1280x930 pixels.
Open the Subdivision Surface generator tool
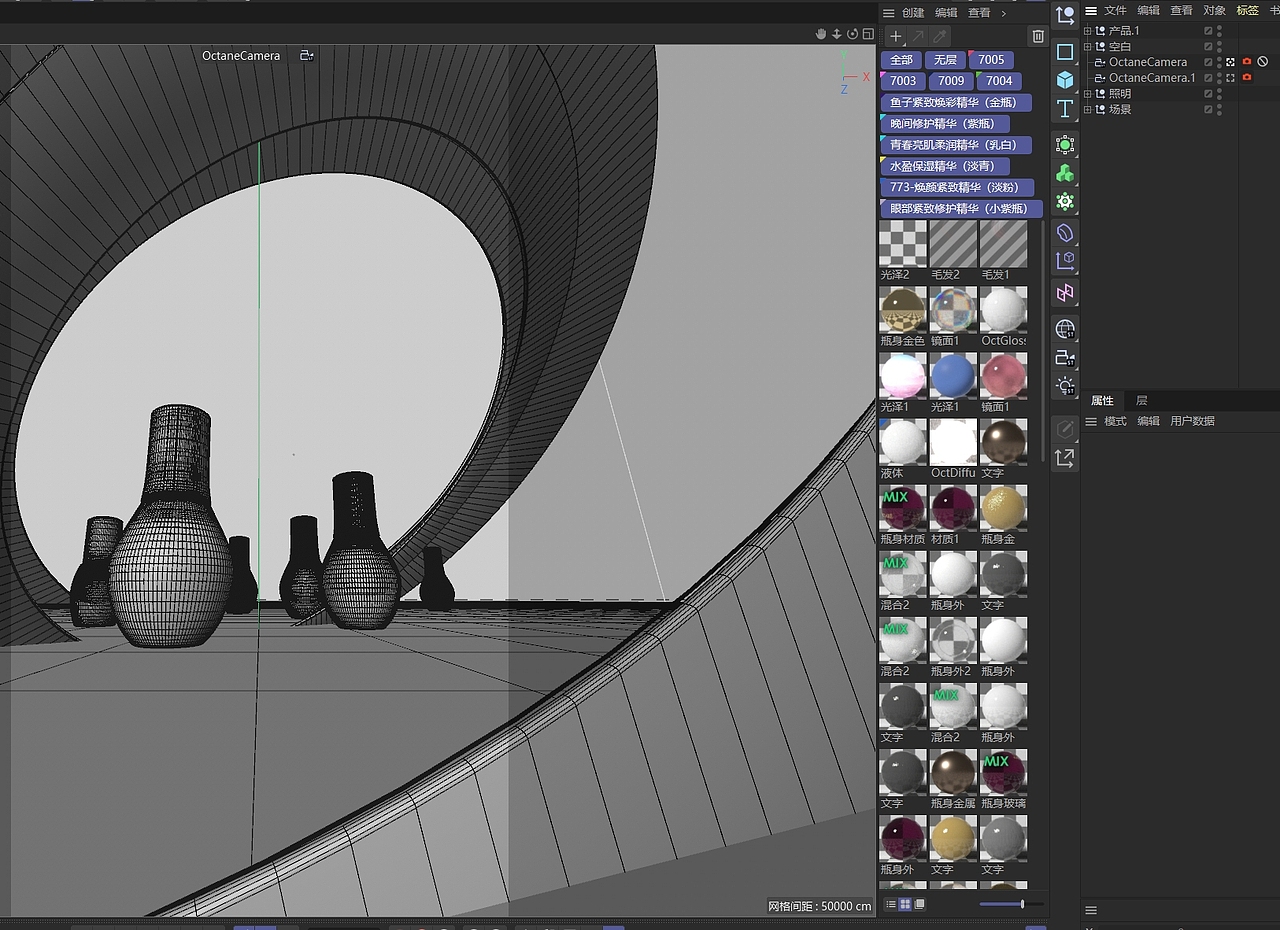pos(1065,145)
